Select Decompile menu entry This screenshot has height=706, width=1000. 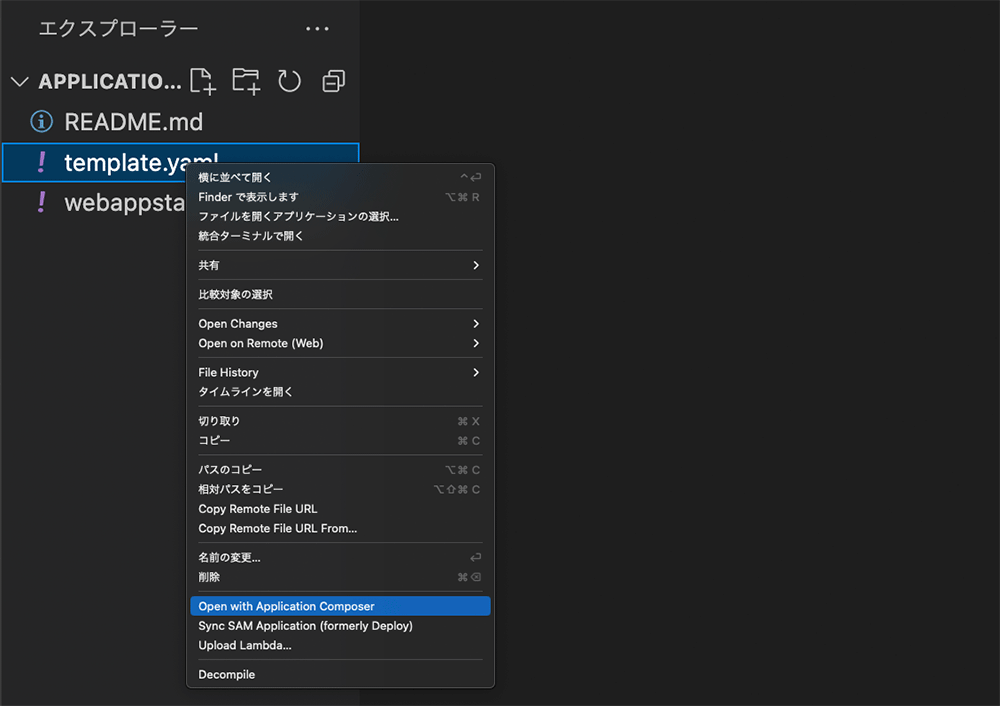pos(340,675)
